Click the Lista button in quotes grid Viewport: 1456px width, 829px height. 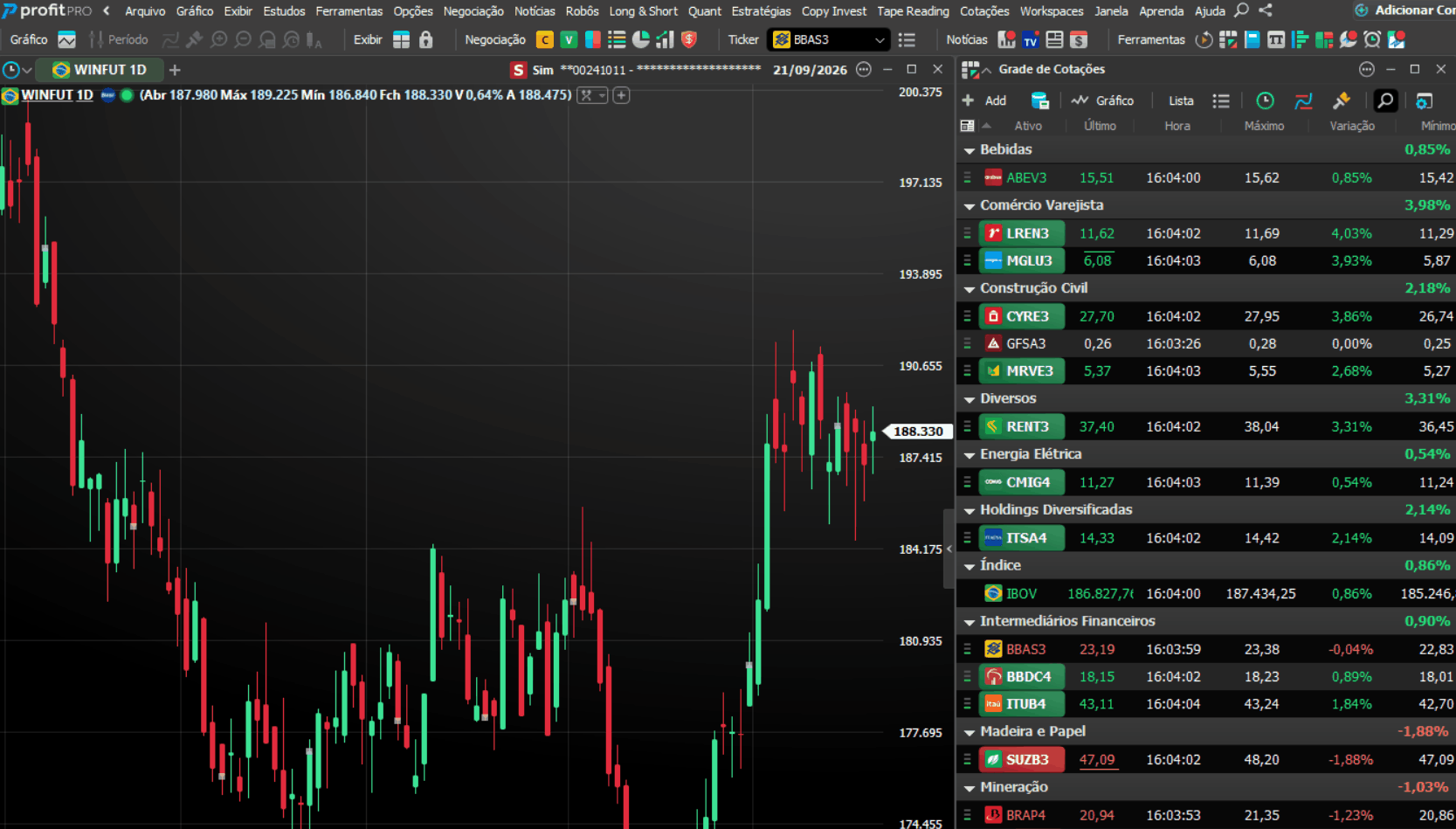(x=1181, y=100)
